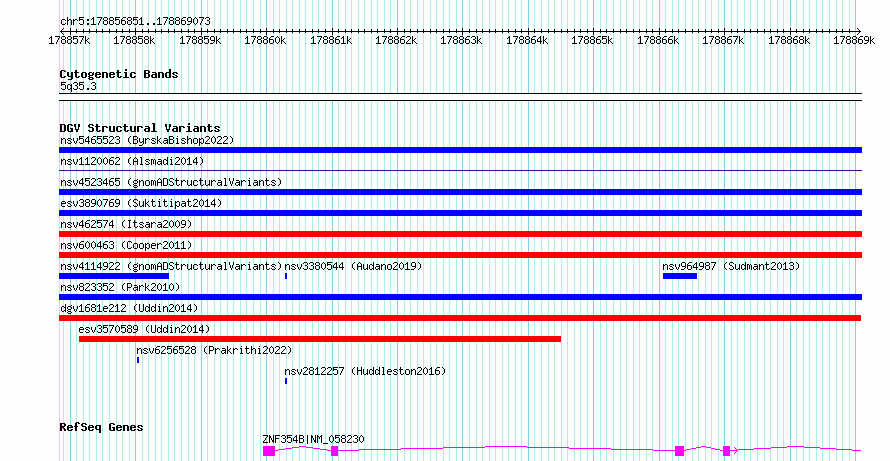Image resolution: width=890 pixels, height=461 pixels.
Task: Click the thin nsv1120062 variant line
Action: [460, 170]
